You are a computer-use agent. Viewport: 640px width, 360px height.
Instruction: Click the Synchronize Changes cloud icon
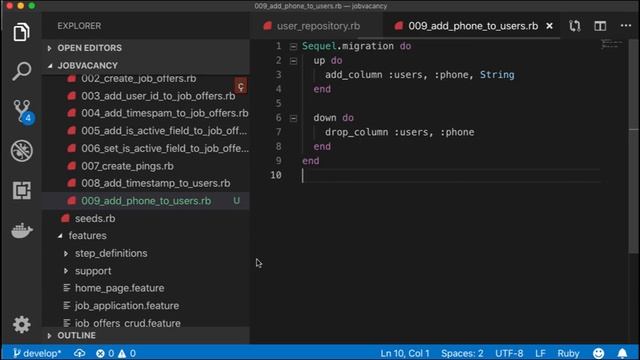click(79, 353)
